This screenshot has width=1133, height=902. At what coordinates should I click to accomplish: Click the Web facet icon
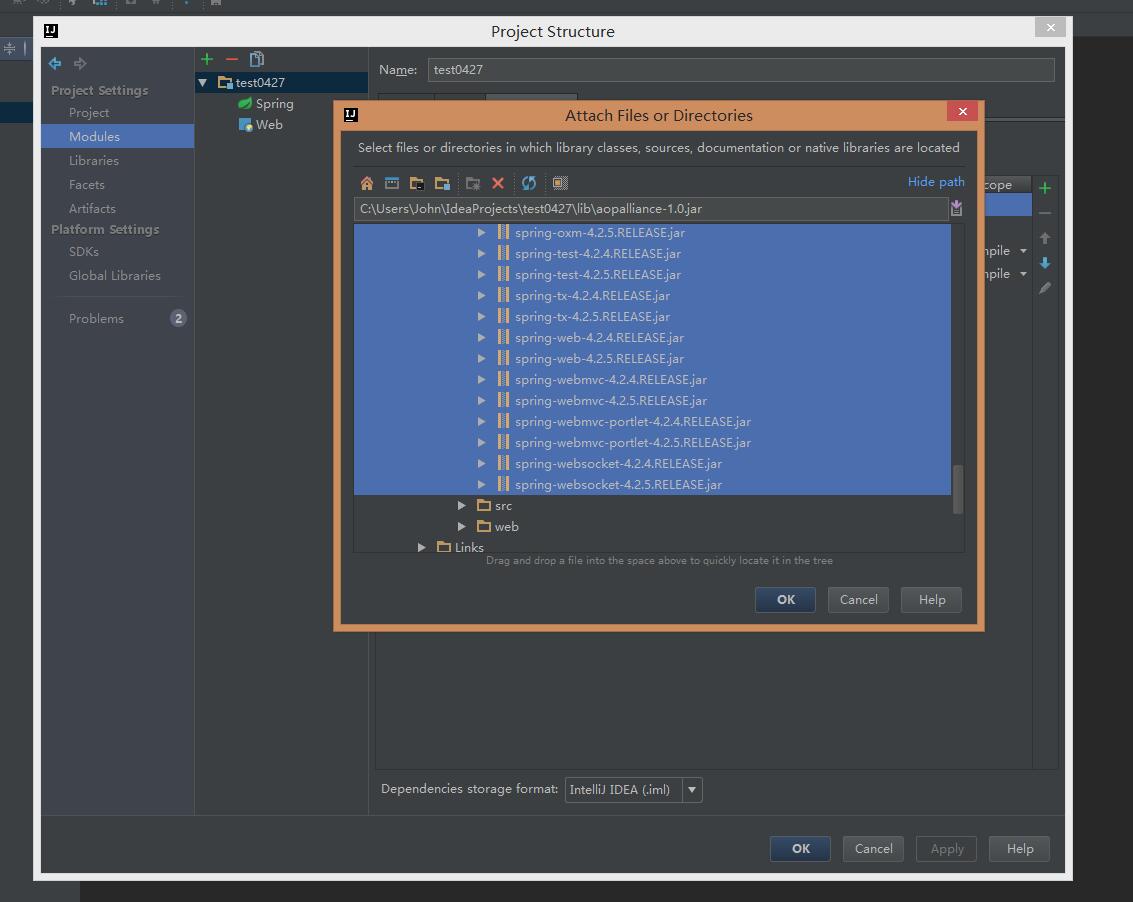click(245, 124)
